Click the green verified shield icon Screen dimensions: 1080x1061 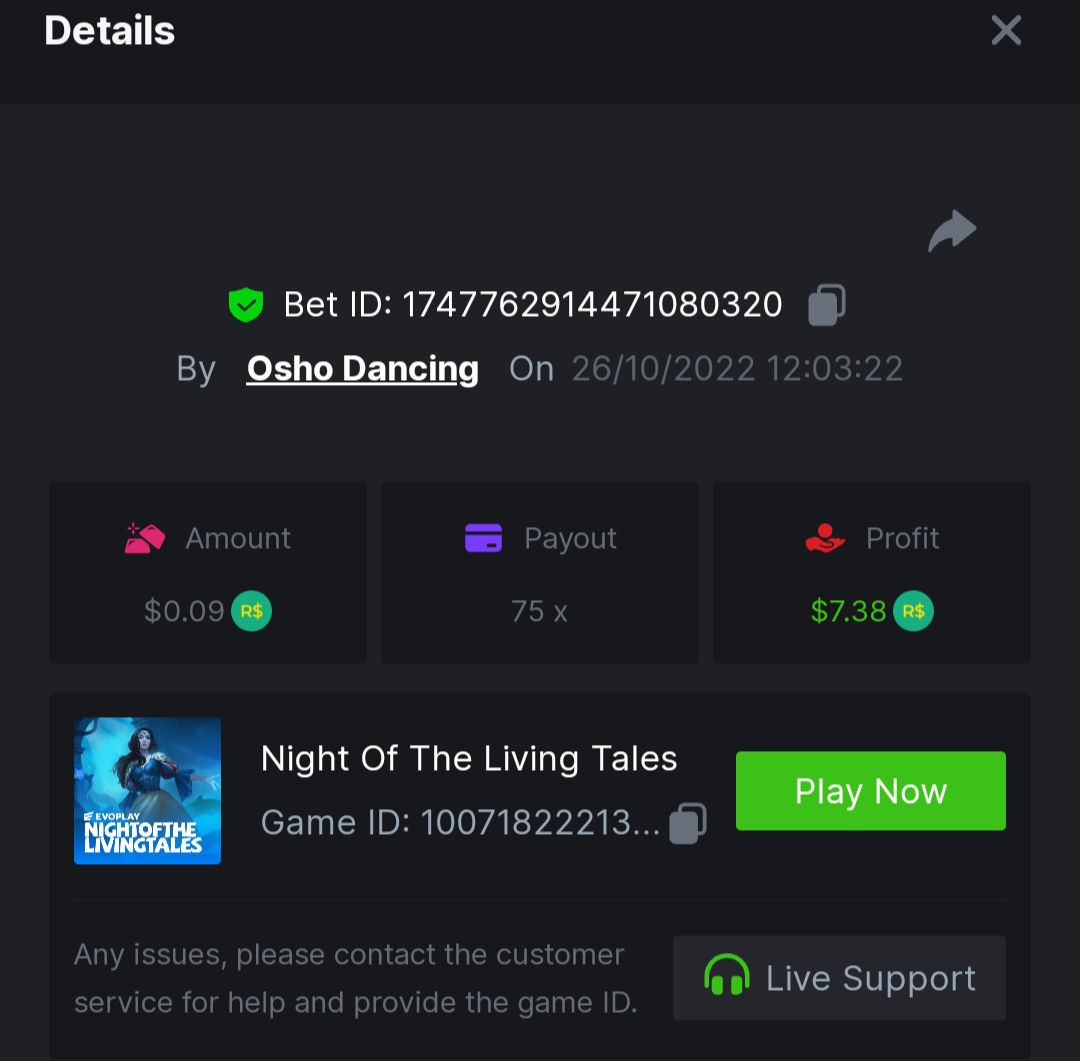[245, 304]
